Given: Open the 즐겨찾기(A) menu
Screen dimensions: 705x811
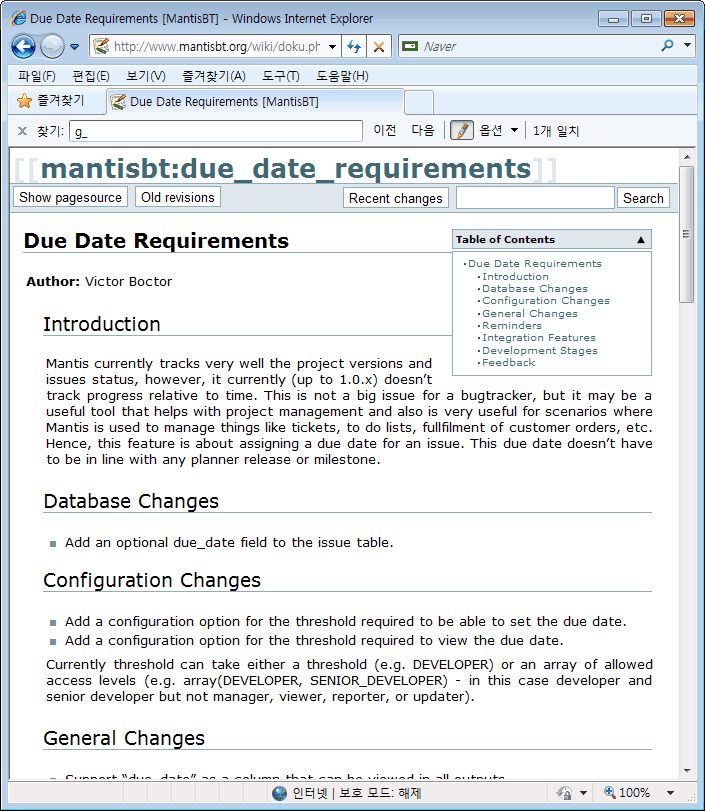Looking at the screenshot, I should tap(214, 76).
